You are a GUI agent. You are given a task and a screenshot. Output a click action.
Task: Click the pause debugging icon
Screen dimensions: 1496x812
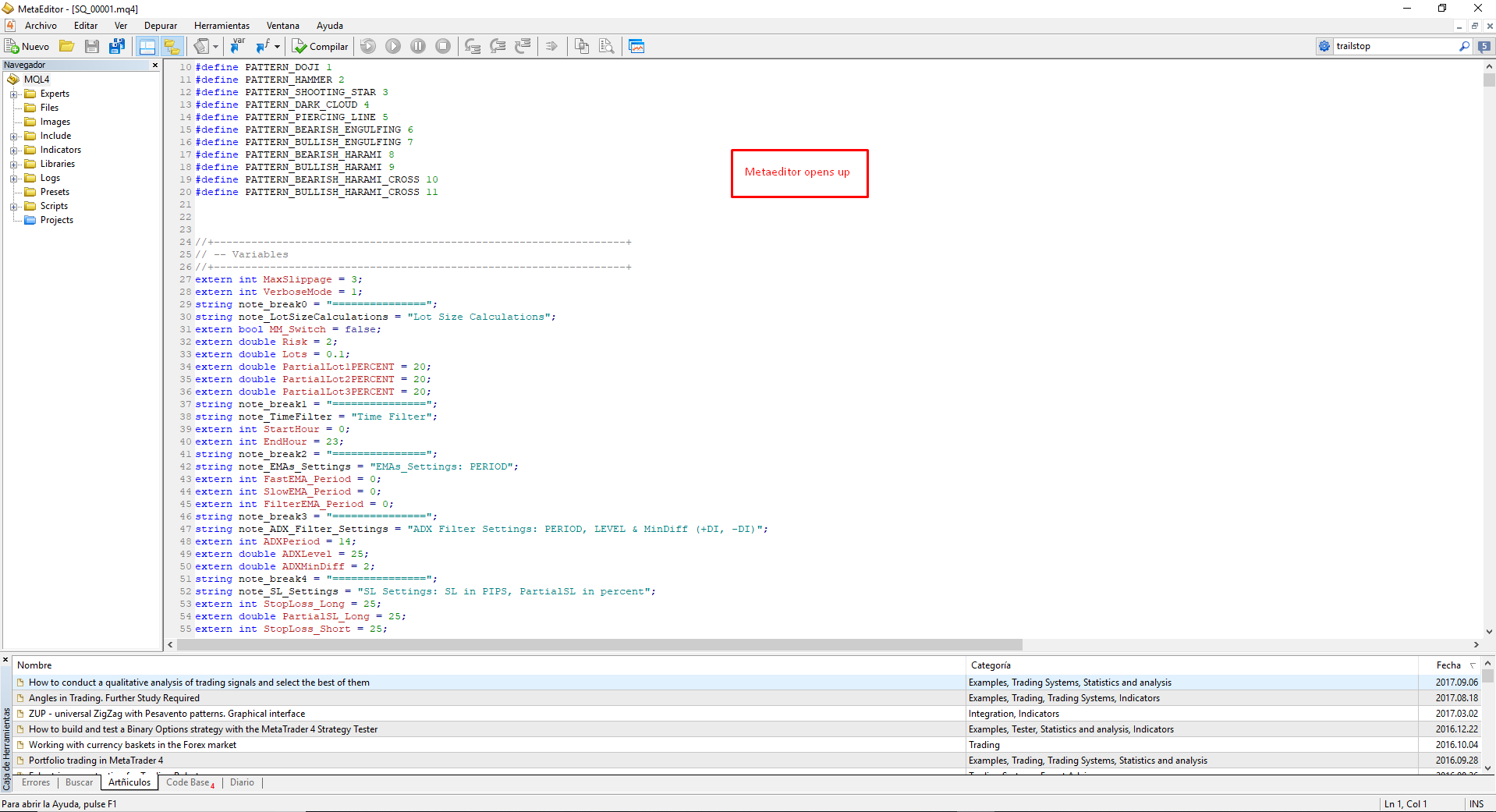click(418, 46)
